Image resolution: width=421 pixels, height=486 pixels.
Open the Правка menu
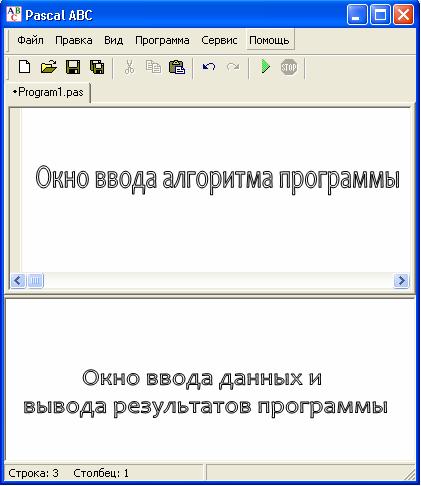[x=74, y=40]
